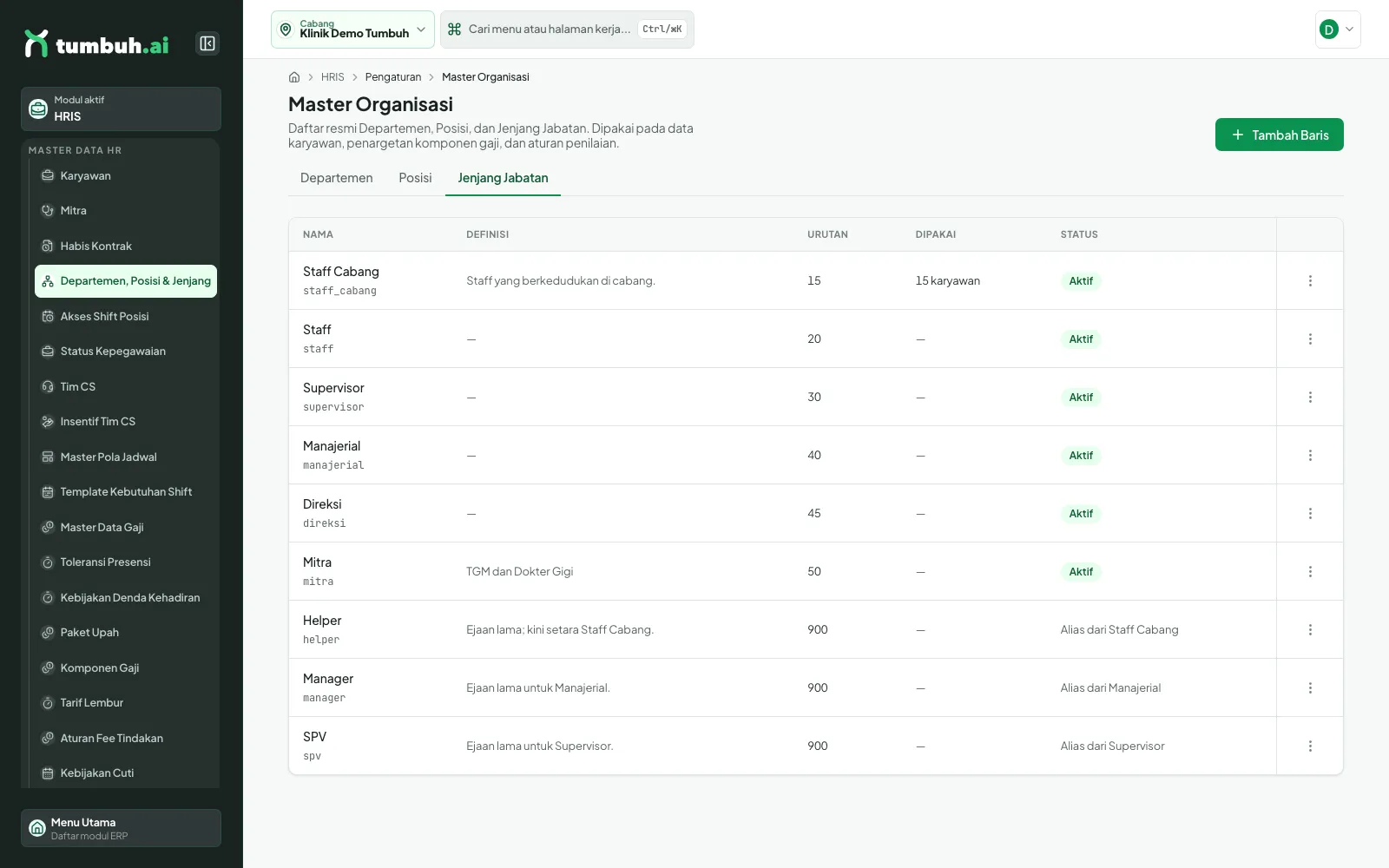Click the Mitra sidebar icon
Image resolution: width=1389 pixels, height=868 pixels.
48,211
